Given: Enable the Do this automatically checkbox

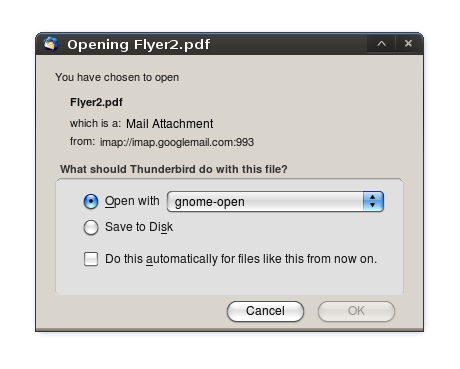Looking at the screenshot, I should (x=91, y=259).
